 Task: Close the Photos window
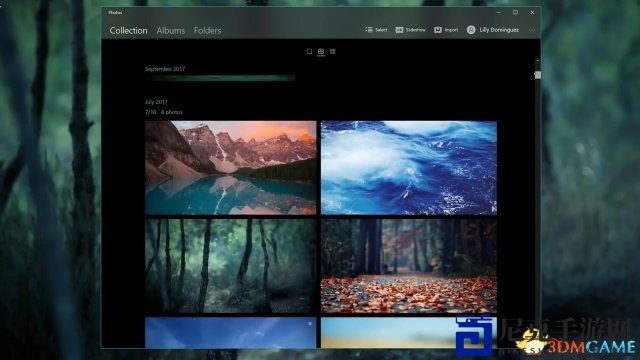pos(532,13)
